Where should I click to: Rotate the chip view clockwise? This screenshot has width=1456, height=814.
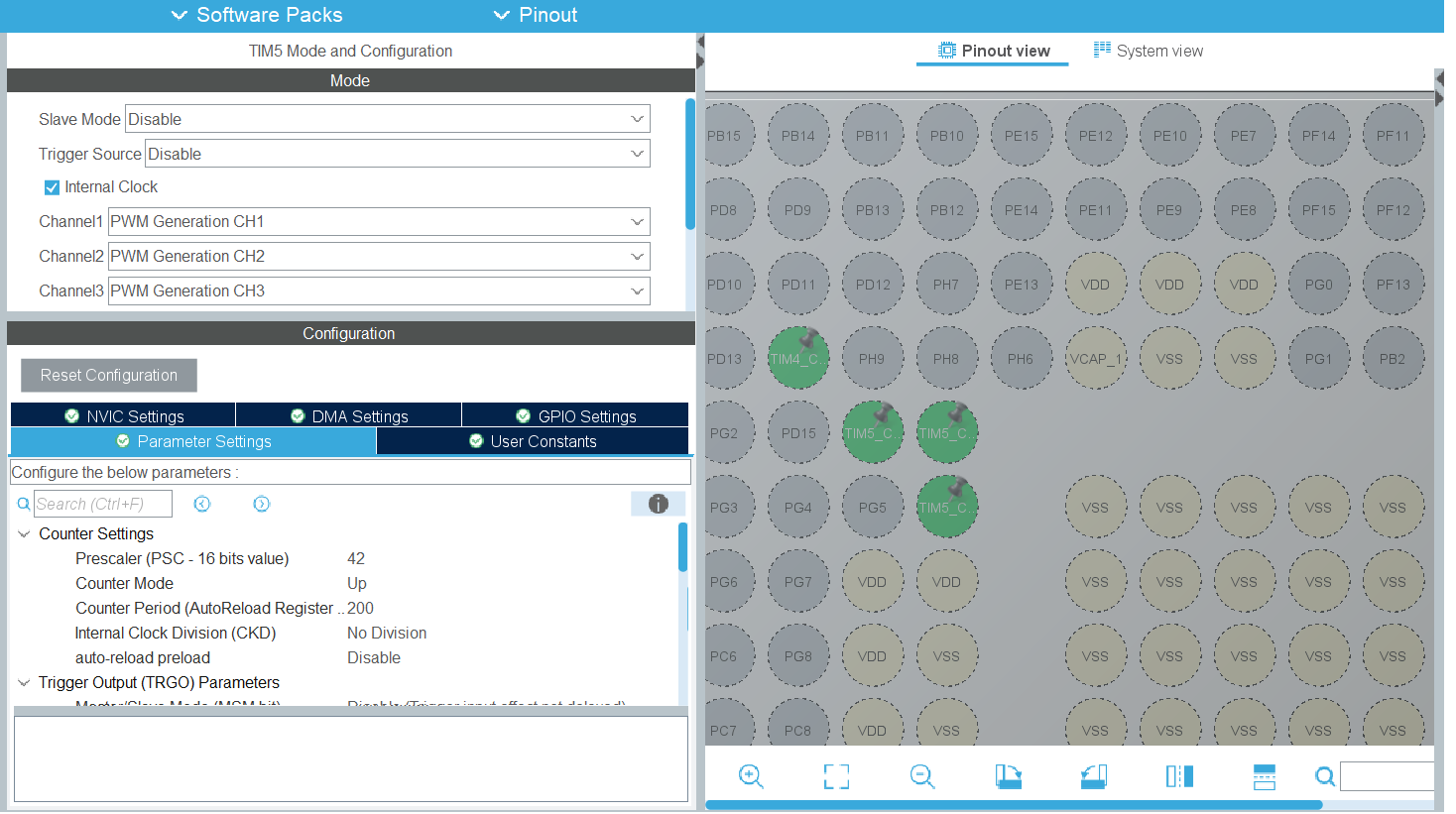[x=1008, y=776]
